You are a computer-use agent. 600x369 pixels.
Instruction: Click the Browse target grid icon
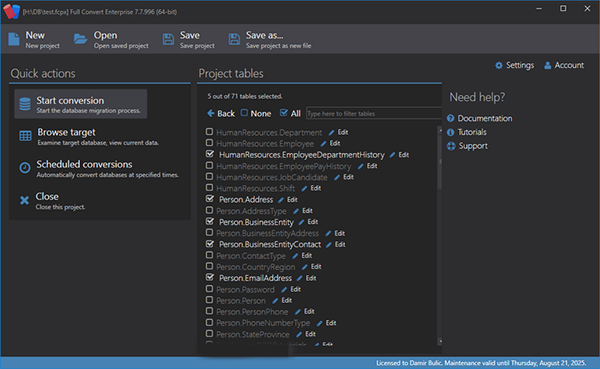[x=25, y=136]
